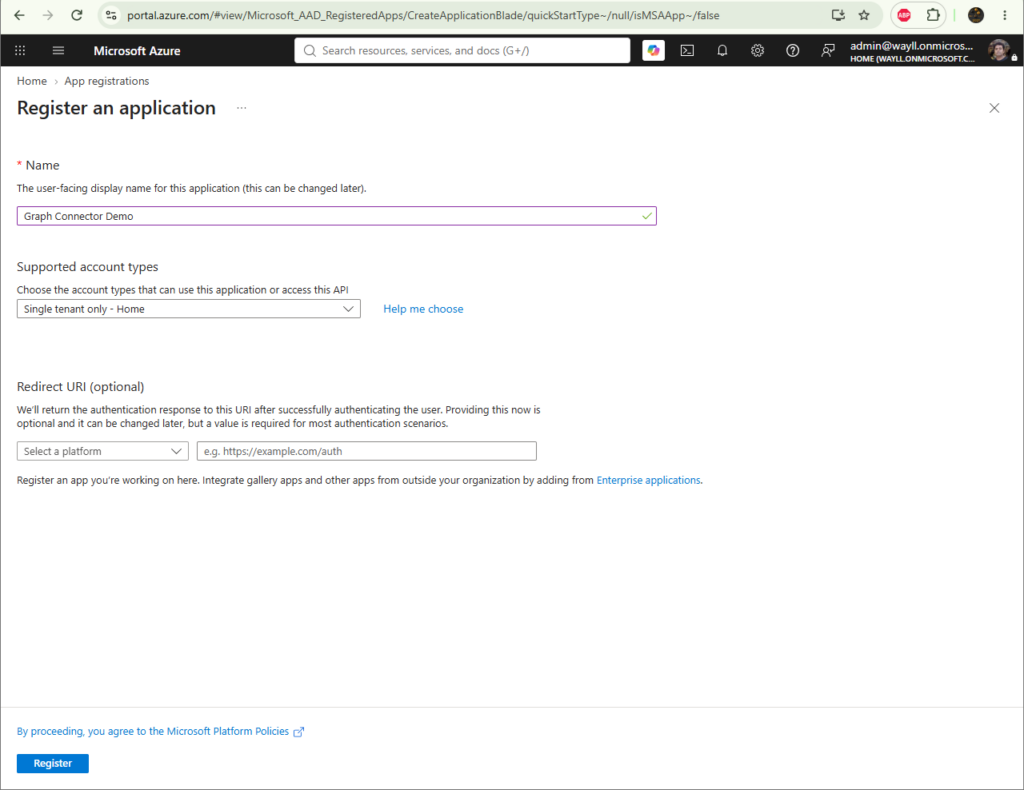
Task: Open the Microsoft Platform Policies link
Action: 161,731
